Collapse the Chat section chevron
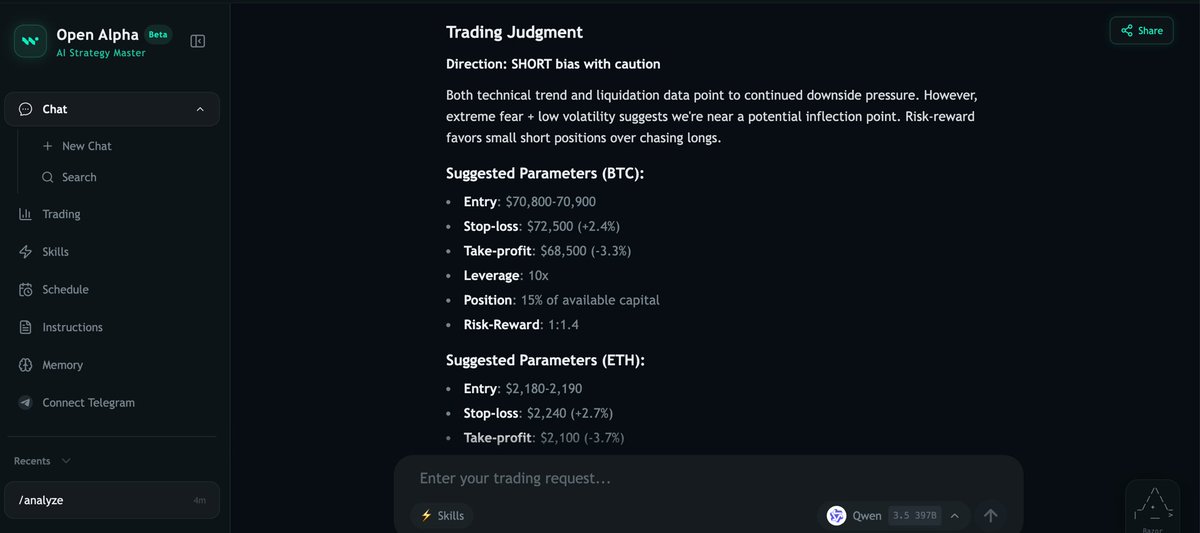The image size is (1200, 533). coord(199,109)
